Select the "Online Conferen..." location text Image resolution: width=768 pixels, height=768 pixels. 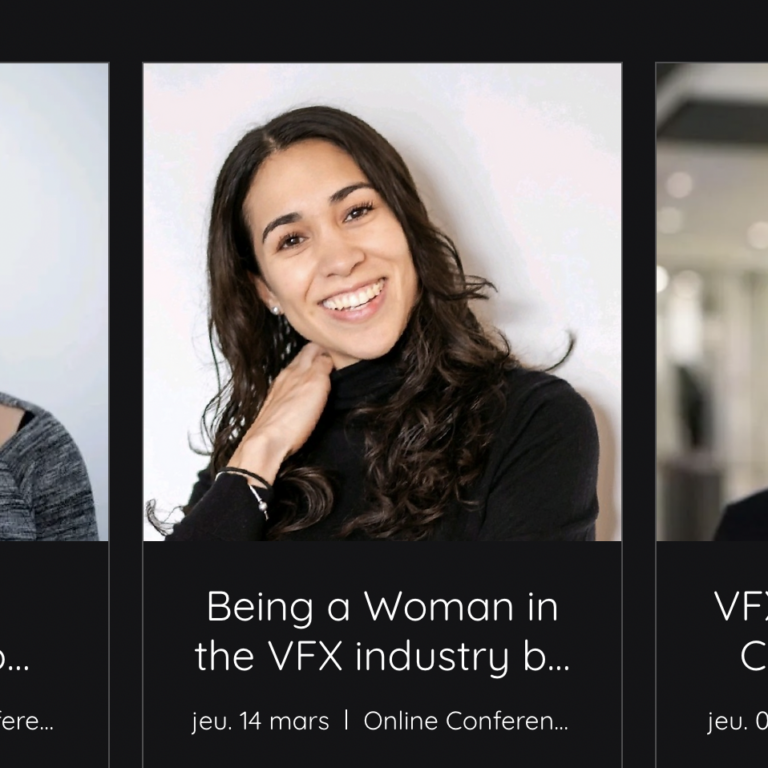466,721
